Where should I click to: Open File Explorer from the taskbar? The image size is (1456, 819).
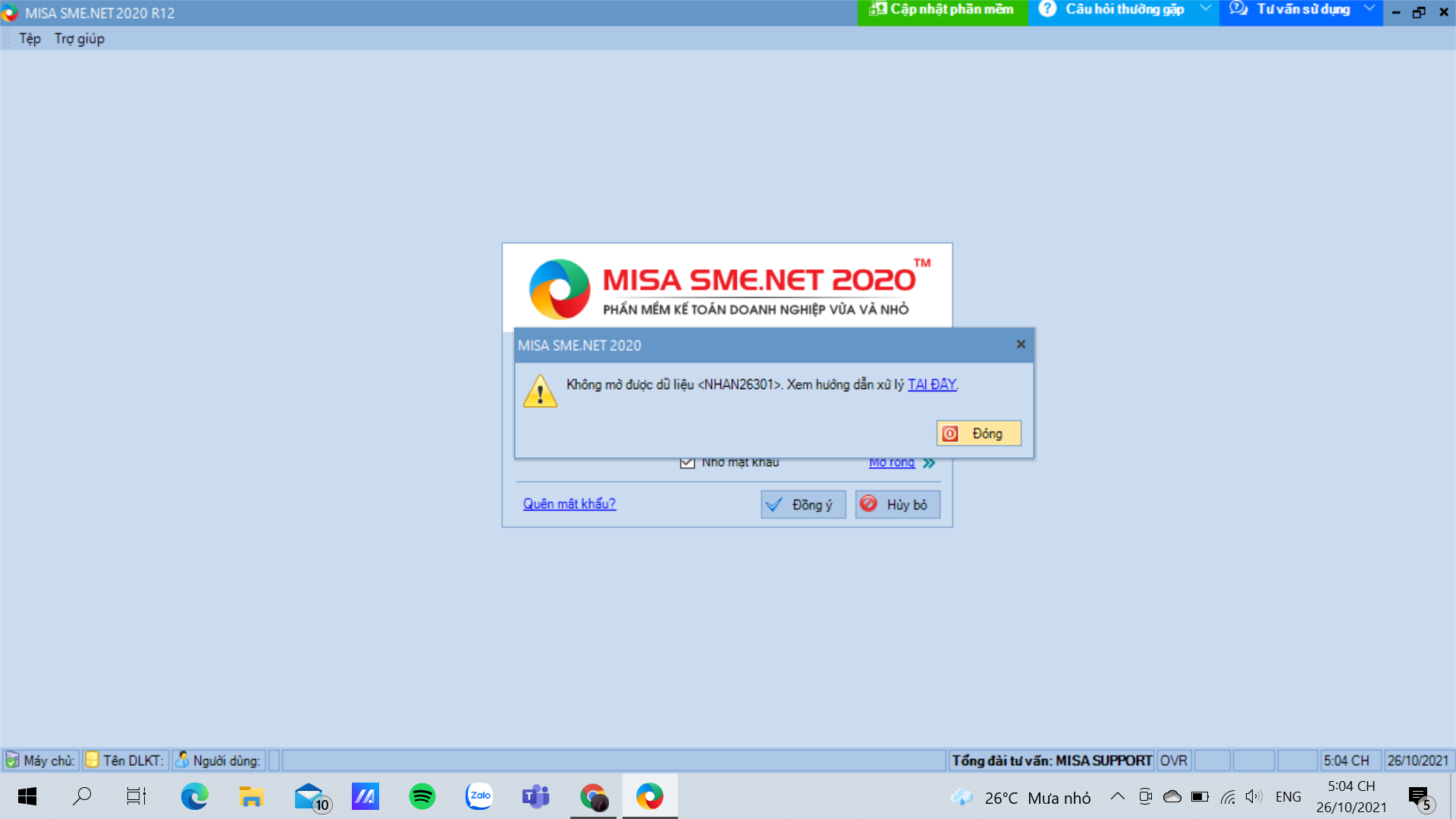tap(251, 796)
